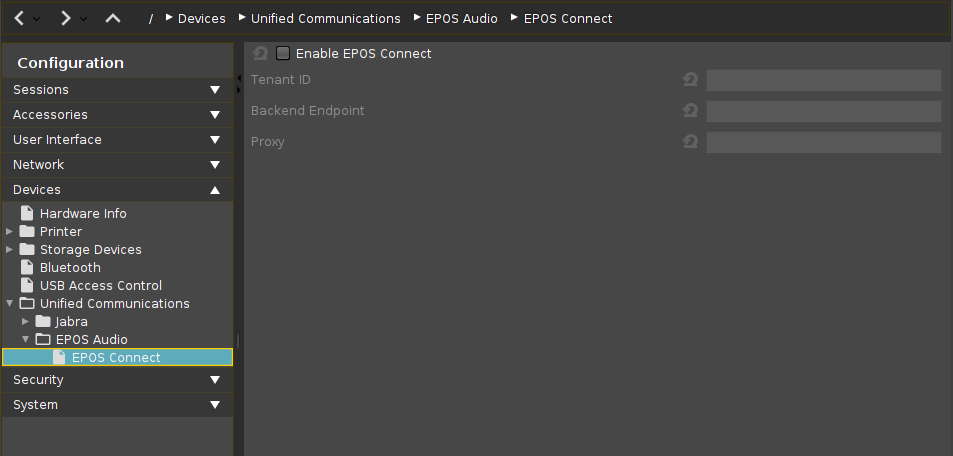Reset the Backend Endpoint value

[x=690, y=111]
